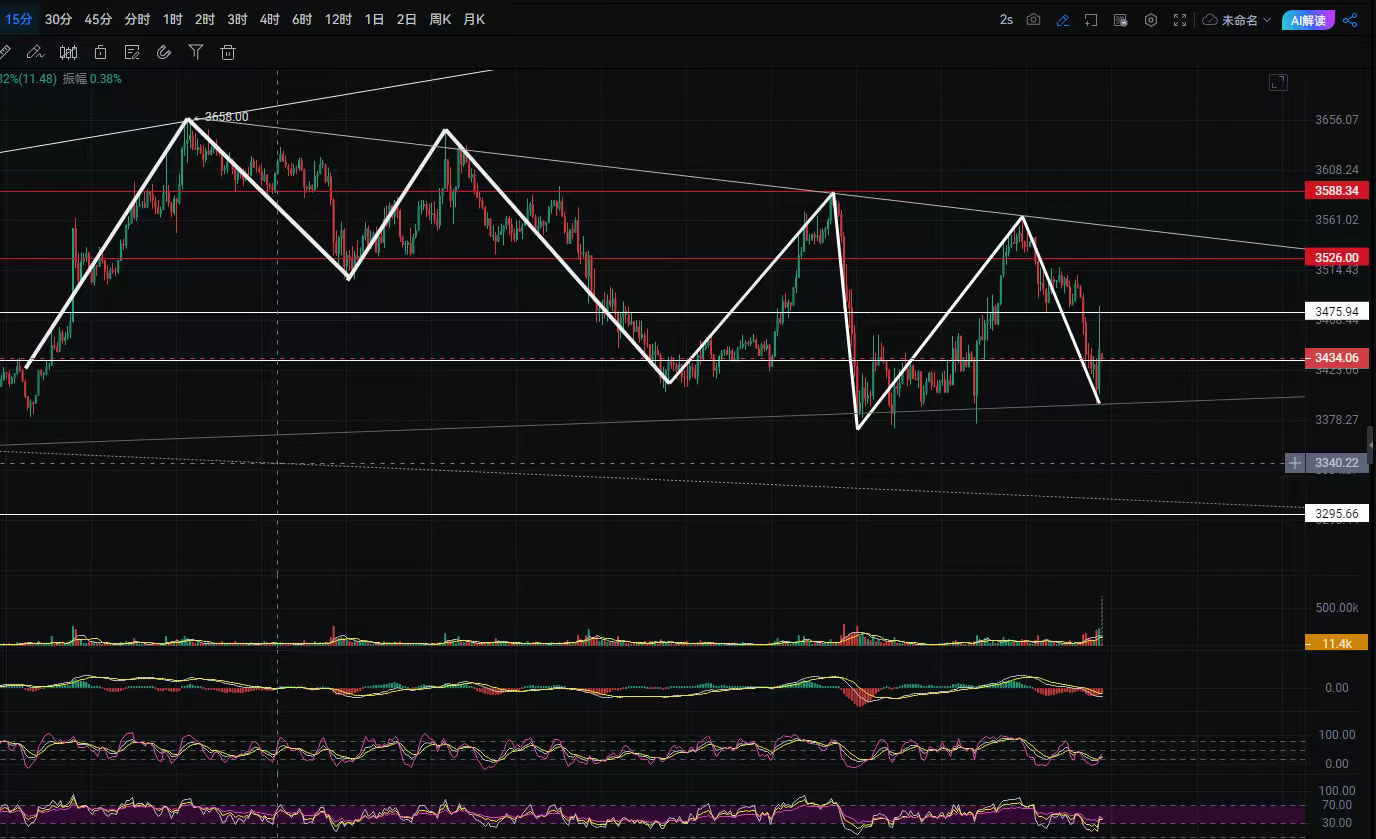Open the candlestick chart style tool

click(x=68, y=53)
